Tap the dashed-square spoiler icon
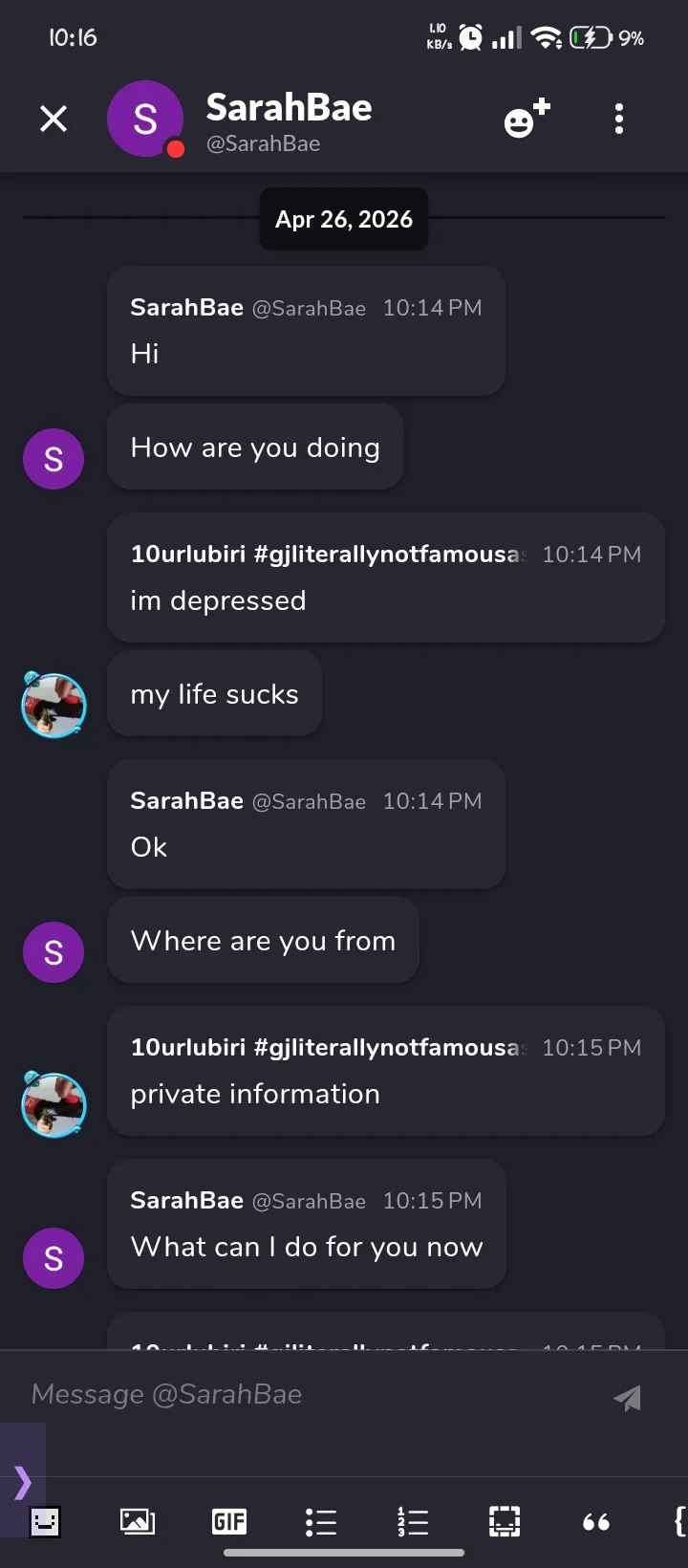The image size is (688, 1568). point(505,1521)
